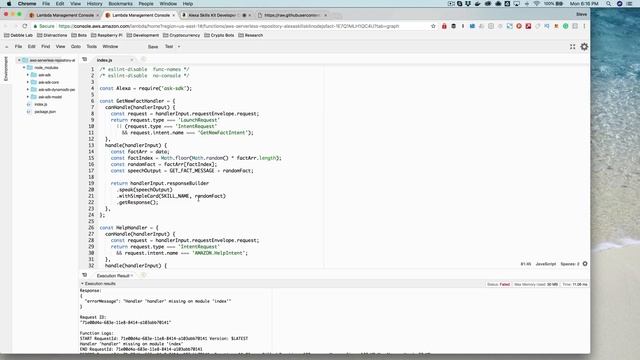Image resolution: width=640 pixels, height=360 pixels.
Task: Open the Wi-Fi status menu
Action: pyautogui.click(x=537, y=4)
